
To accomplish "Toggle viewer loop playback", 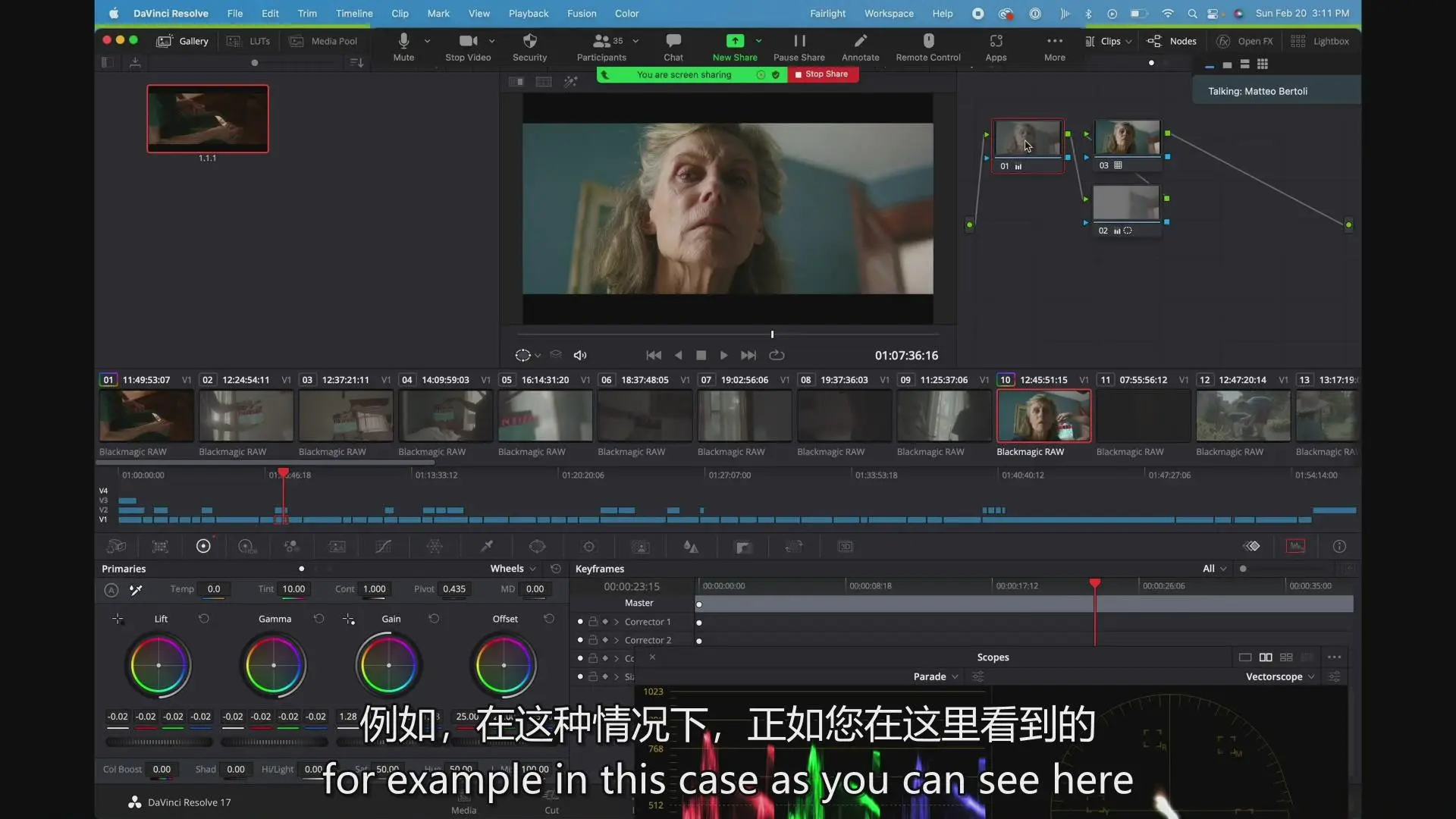I will pos(777,355).
